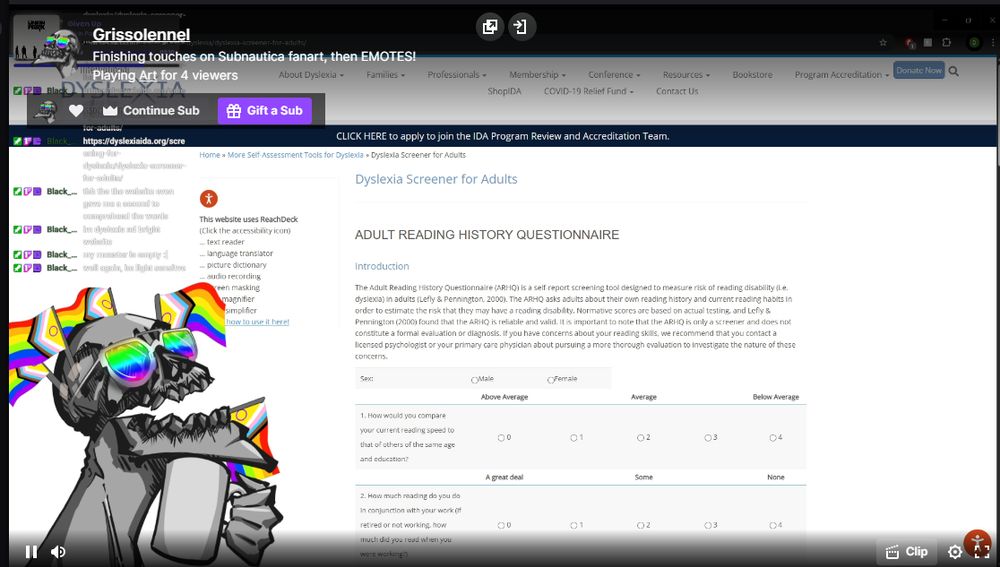Choose 2 for question 2 work reading
Viewport: 1000px width, 567px height.
click(640, 526)
